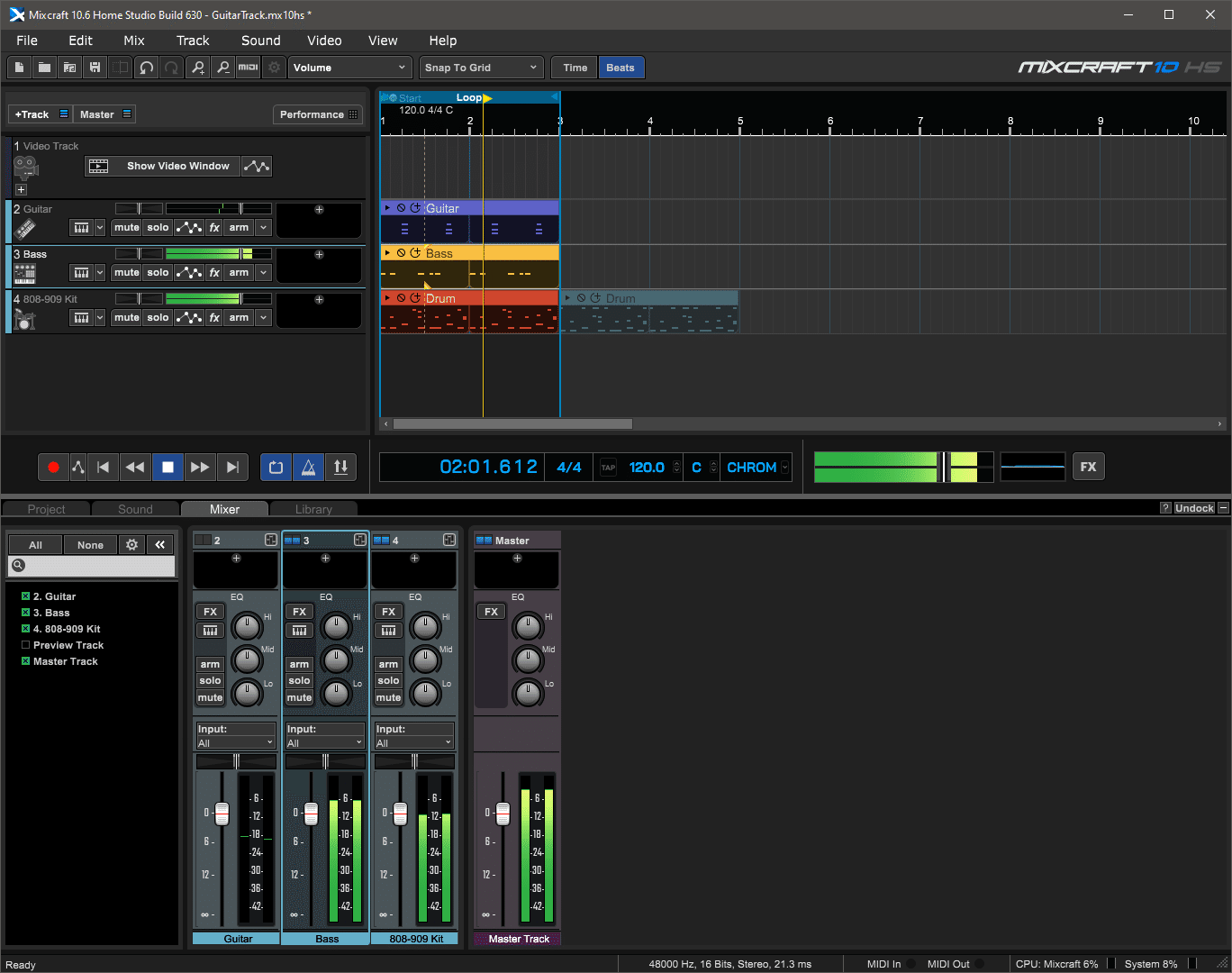1232x973 pixels.
Task: Open the Snap To Grid dropdown
Action: 481,68
